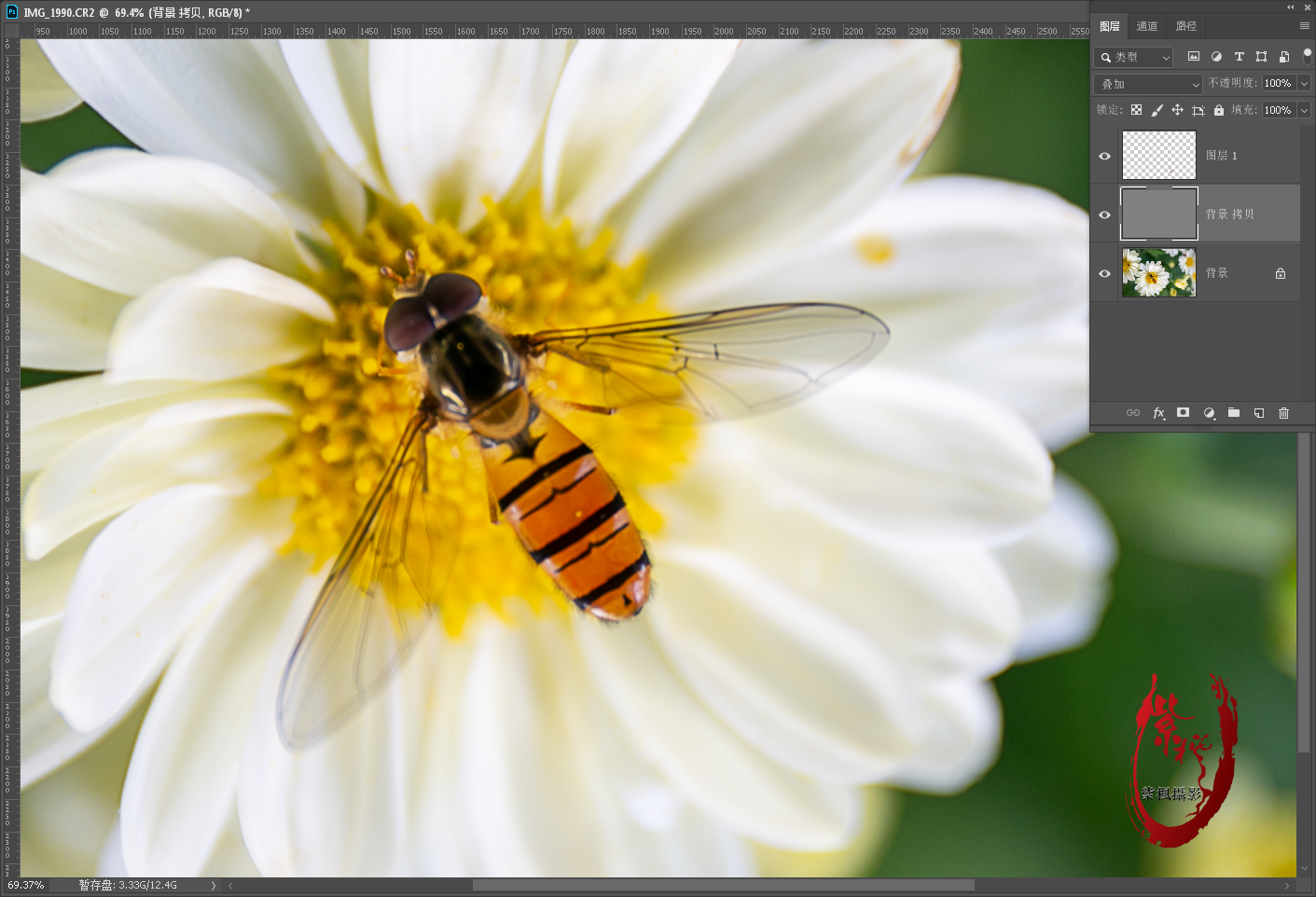Open the 叠加 blend mode dropdown
1316x897 pixels.
(x=1148, y=84)
